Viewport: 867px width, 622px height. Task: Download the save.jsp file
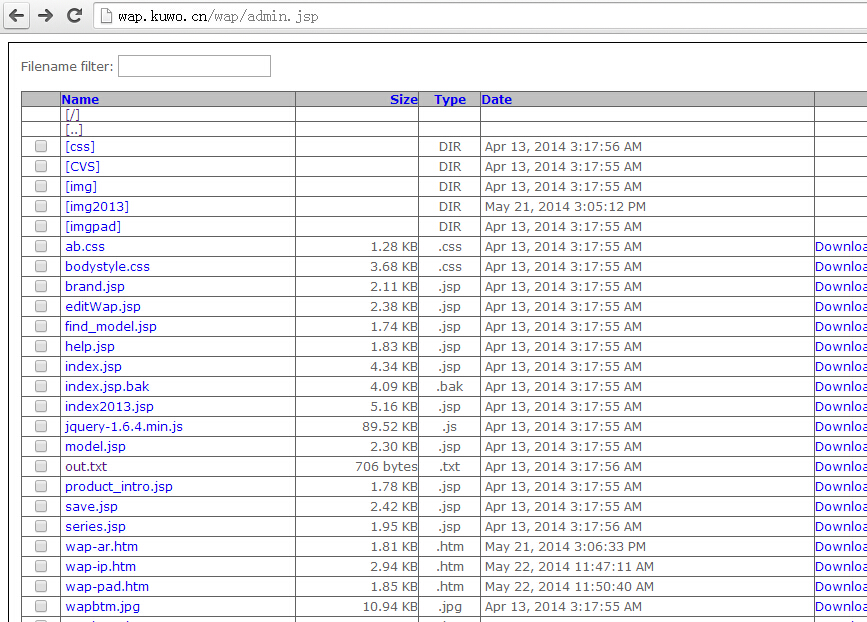(841, 506)
